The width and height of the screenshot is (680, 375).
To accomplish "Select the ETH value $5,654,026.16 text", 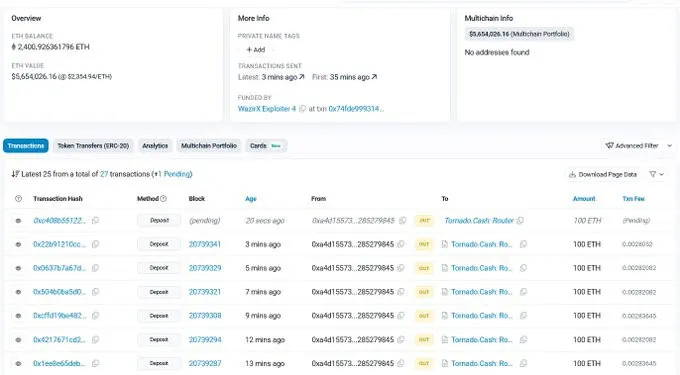I will click(x=34, y=76).
